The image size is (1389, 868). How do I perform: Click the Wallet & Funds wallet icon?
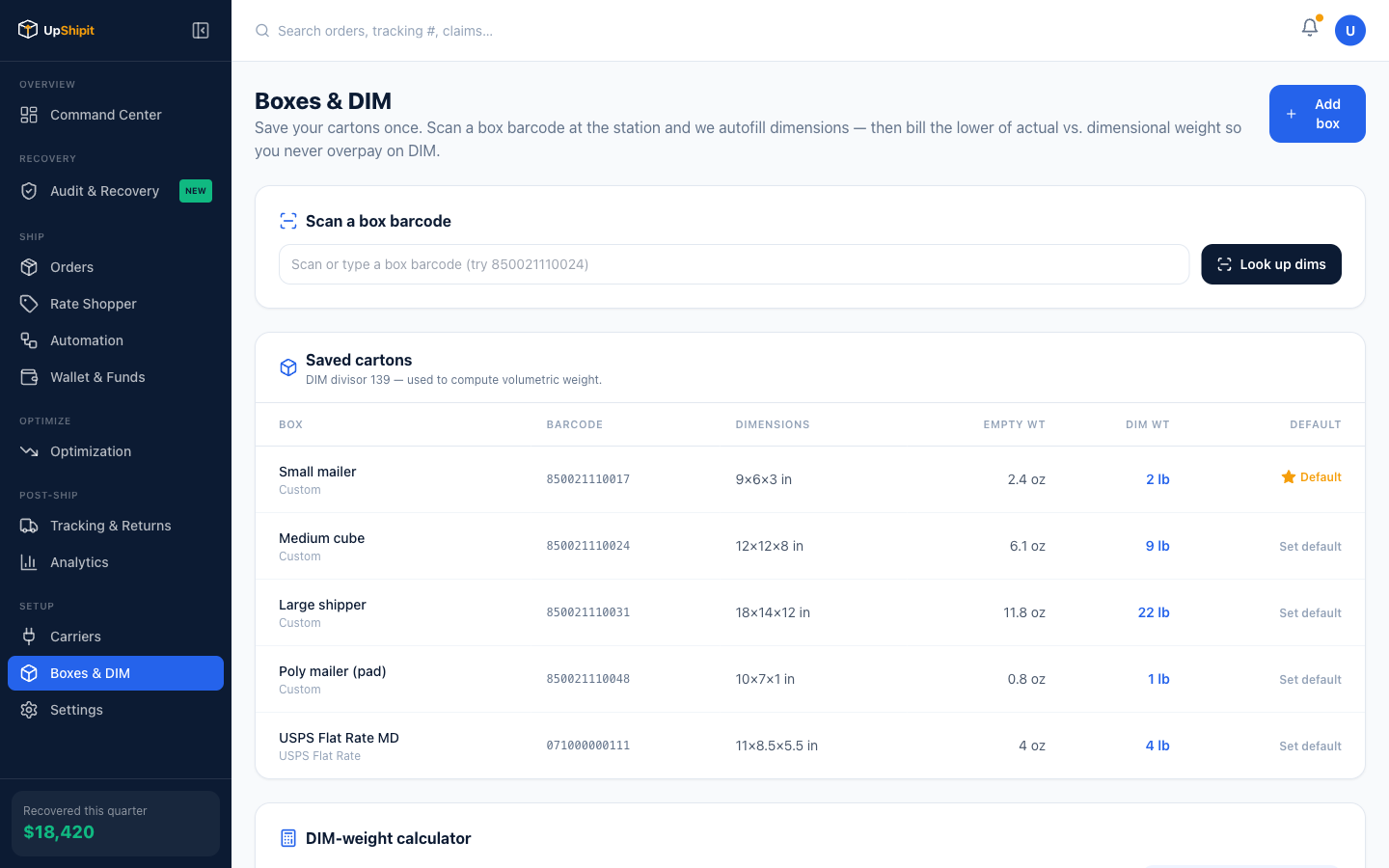(x=29, y=377)
